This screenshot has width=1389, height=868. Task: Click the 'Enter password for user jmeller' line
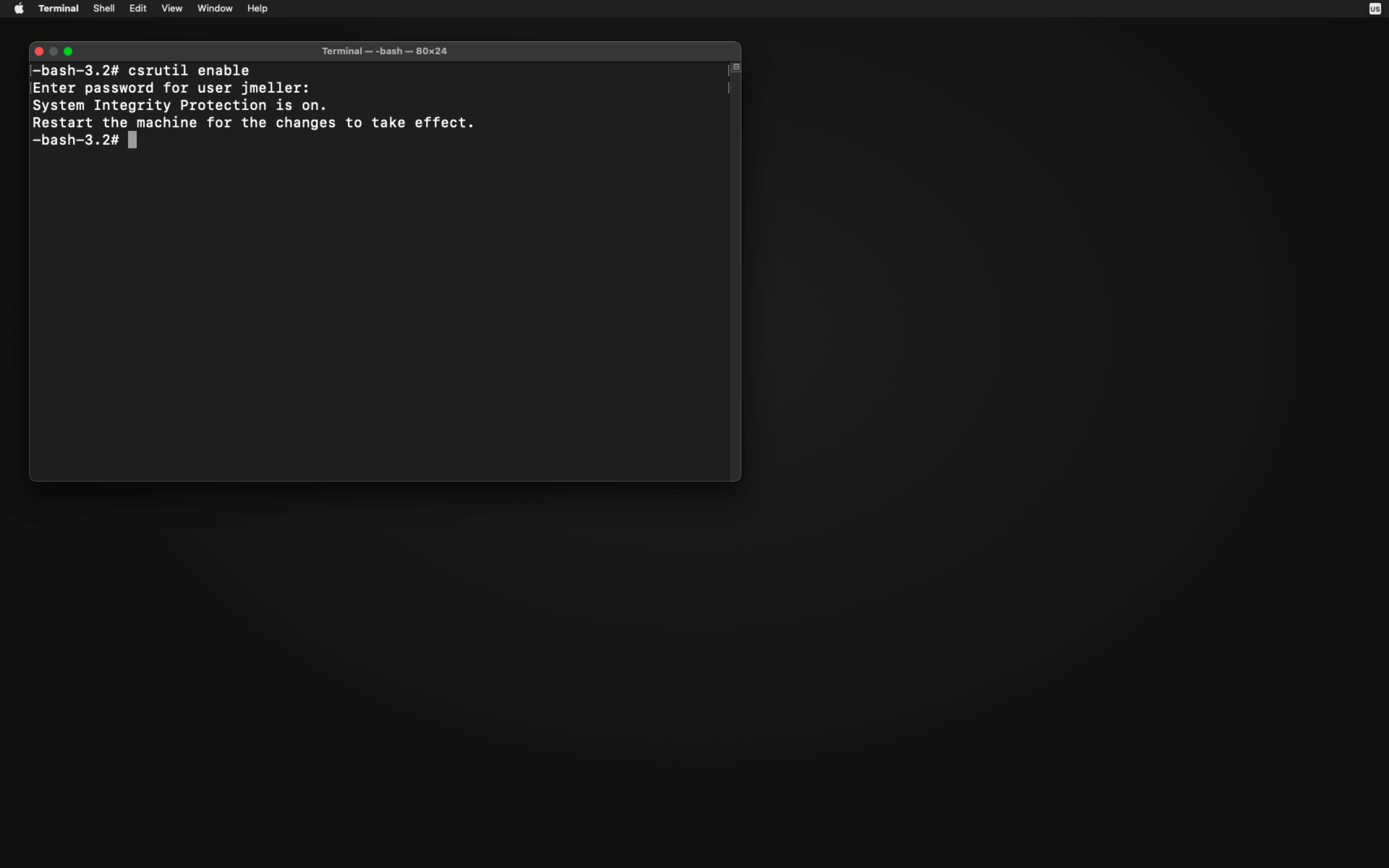(x=171, y=88)
